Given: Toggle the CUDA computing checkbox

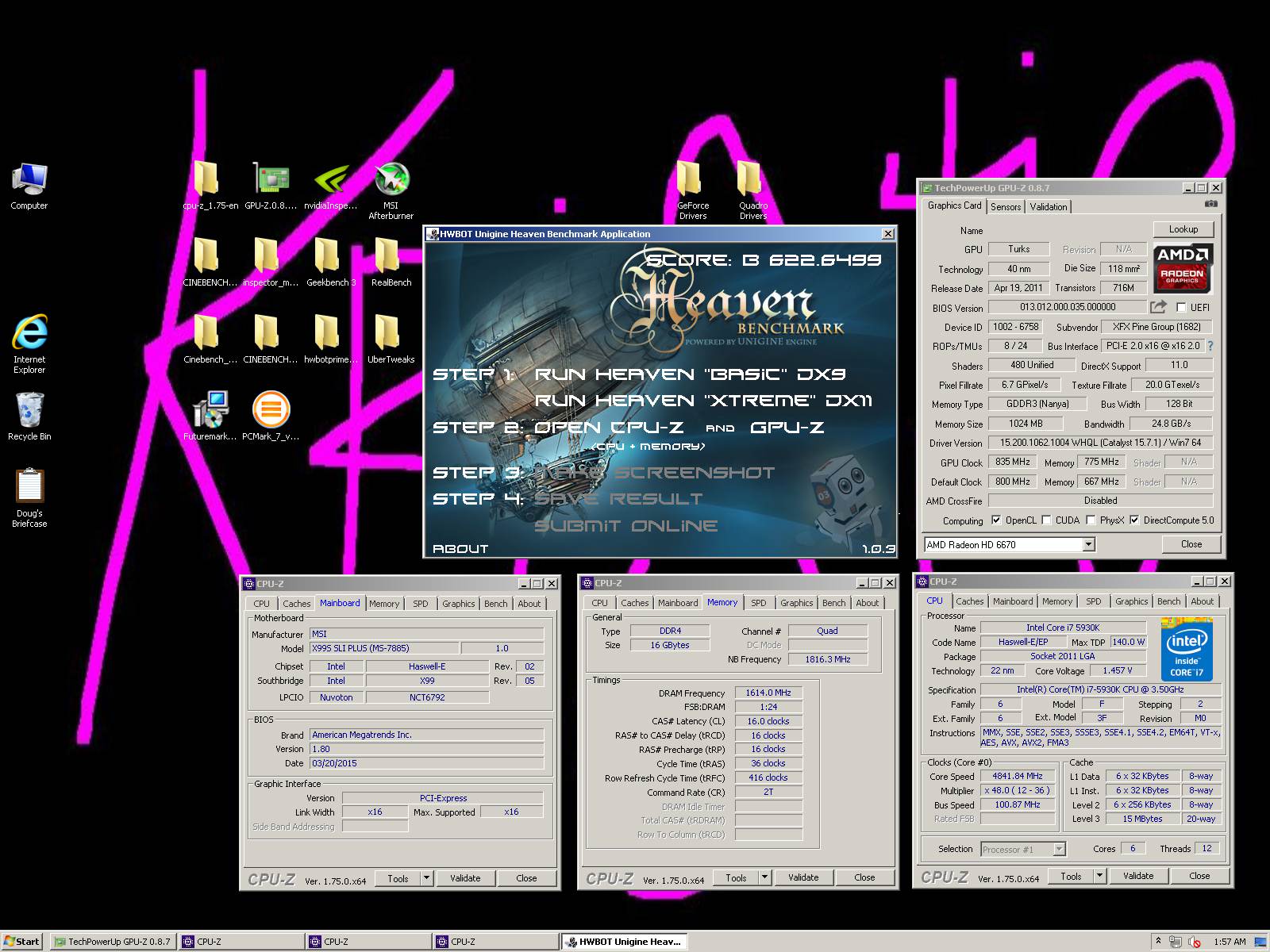Looking at the screenshot, I should [1046, 520].
